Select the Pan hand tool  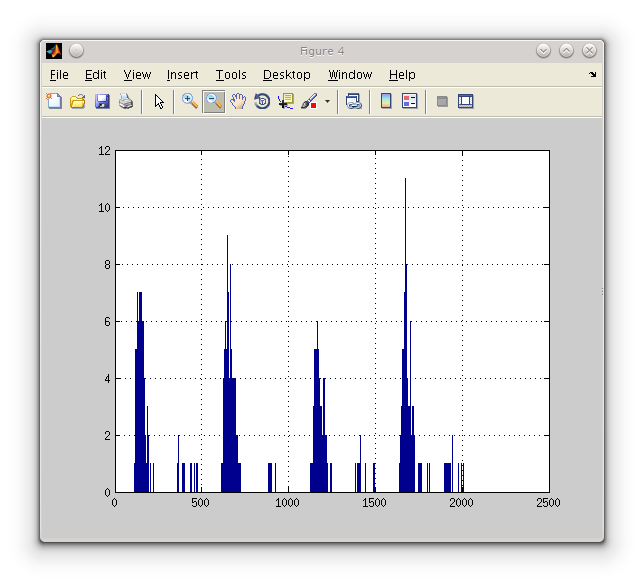coord(238,101)
